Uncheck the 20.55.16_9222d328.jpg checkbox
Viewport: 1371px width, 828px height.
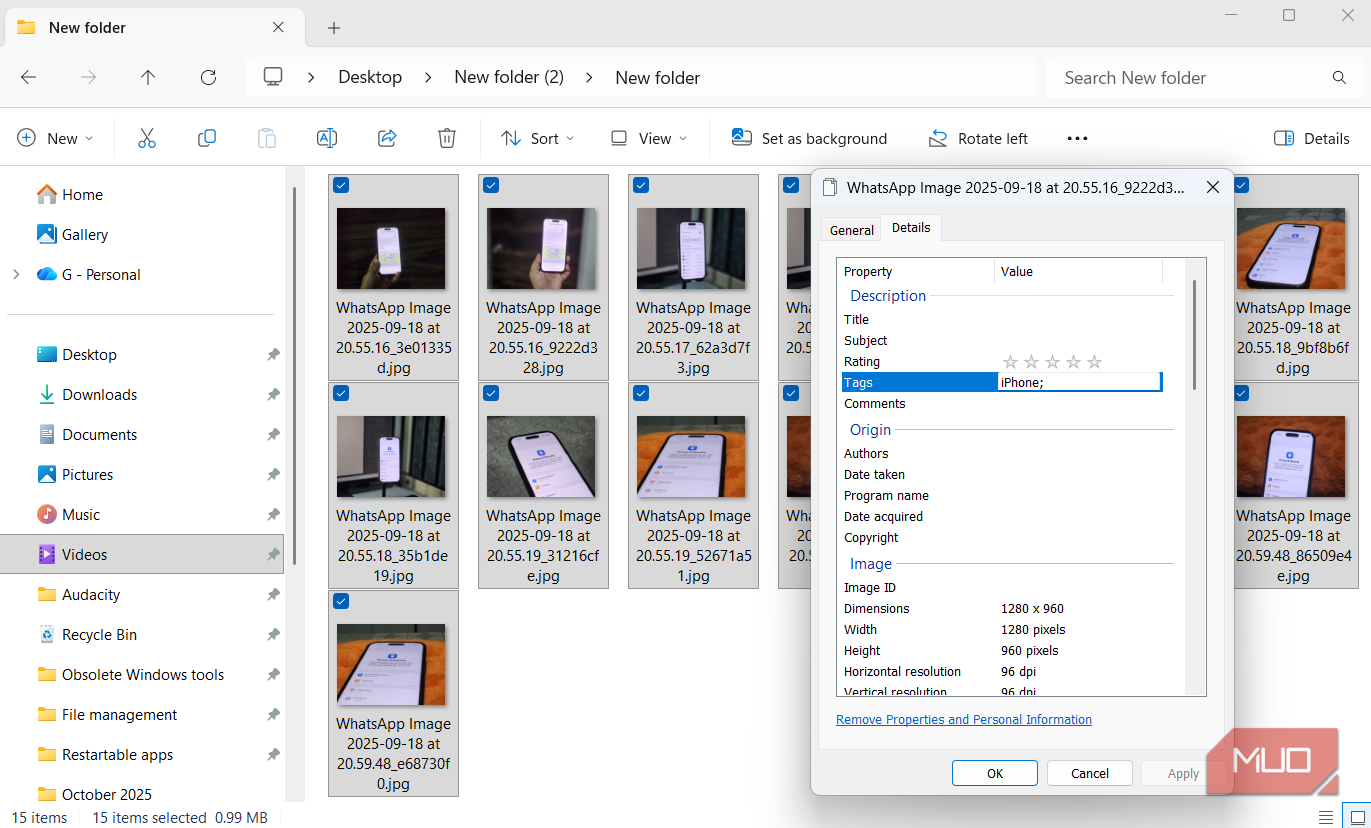[x=491, y=185]
